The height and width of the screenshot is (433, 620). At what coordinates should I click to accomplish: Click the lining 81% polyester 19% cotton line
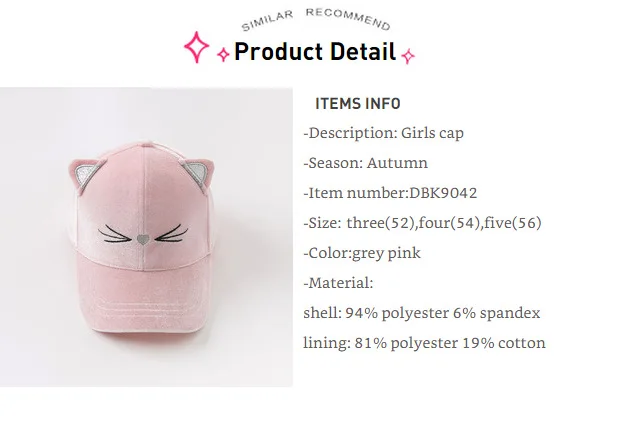424,343
